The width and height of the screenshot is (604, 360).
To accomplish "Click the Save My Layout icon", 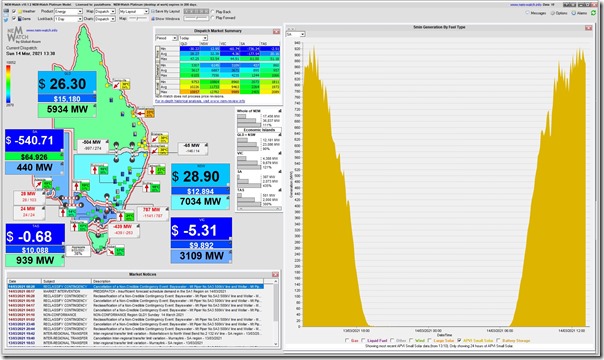I will [x=153, y=12].
